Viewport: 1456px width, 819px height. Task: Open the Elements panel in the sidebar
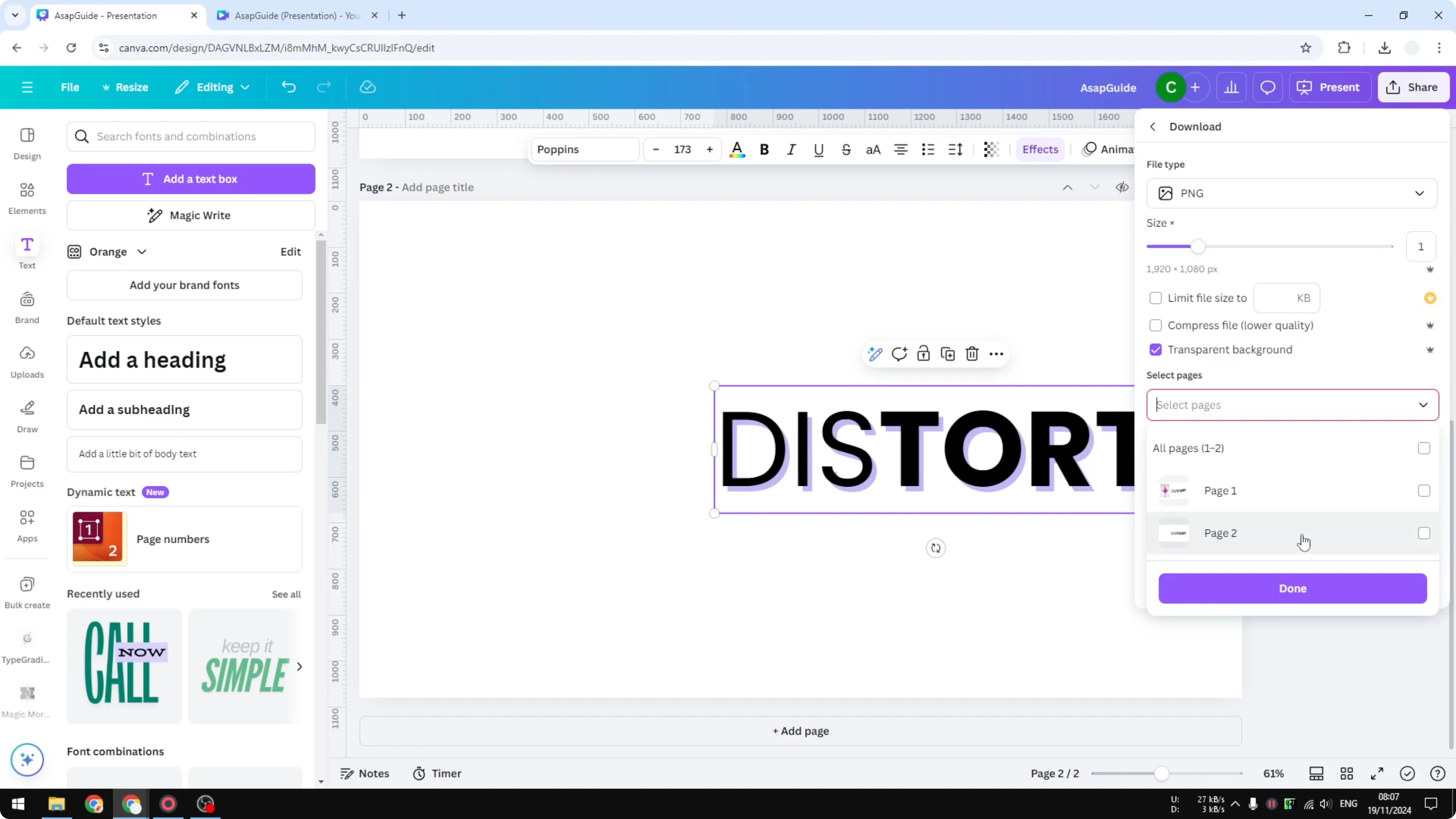tap(27, 197)
